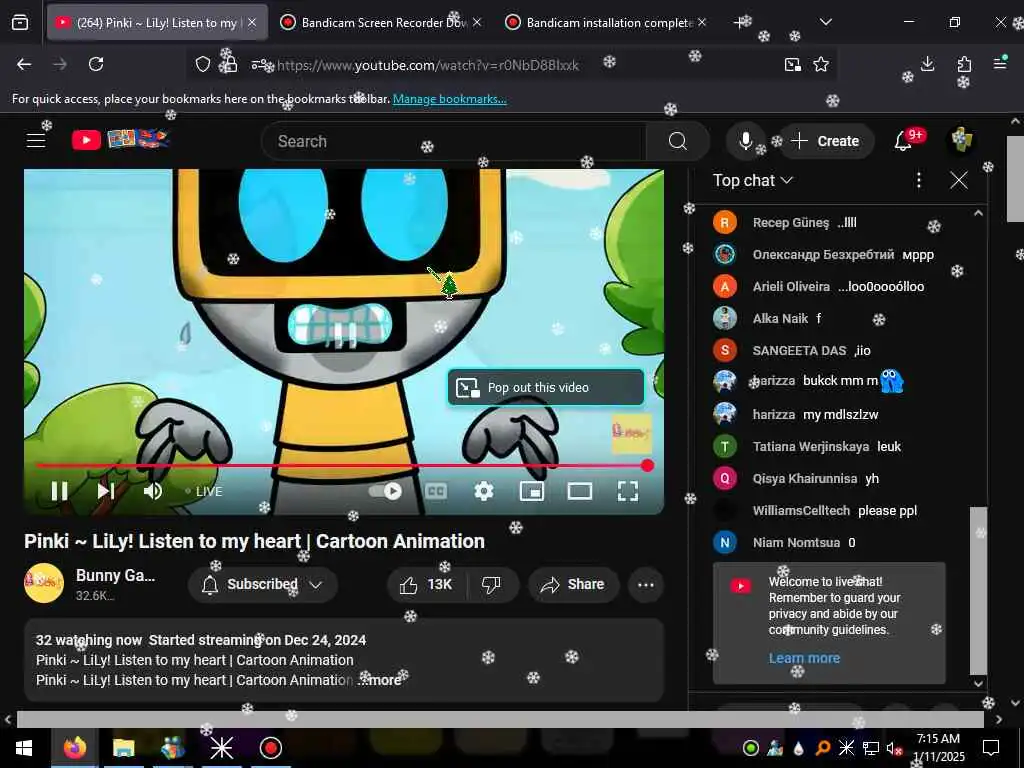
Task: Open the Firefox application menu
Action: pos(1000,64)
